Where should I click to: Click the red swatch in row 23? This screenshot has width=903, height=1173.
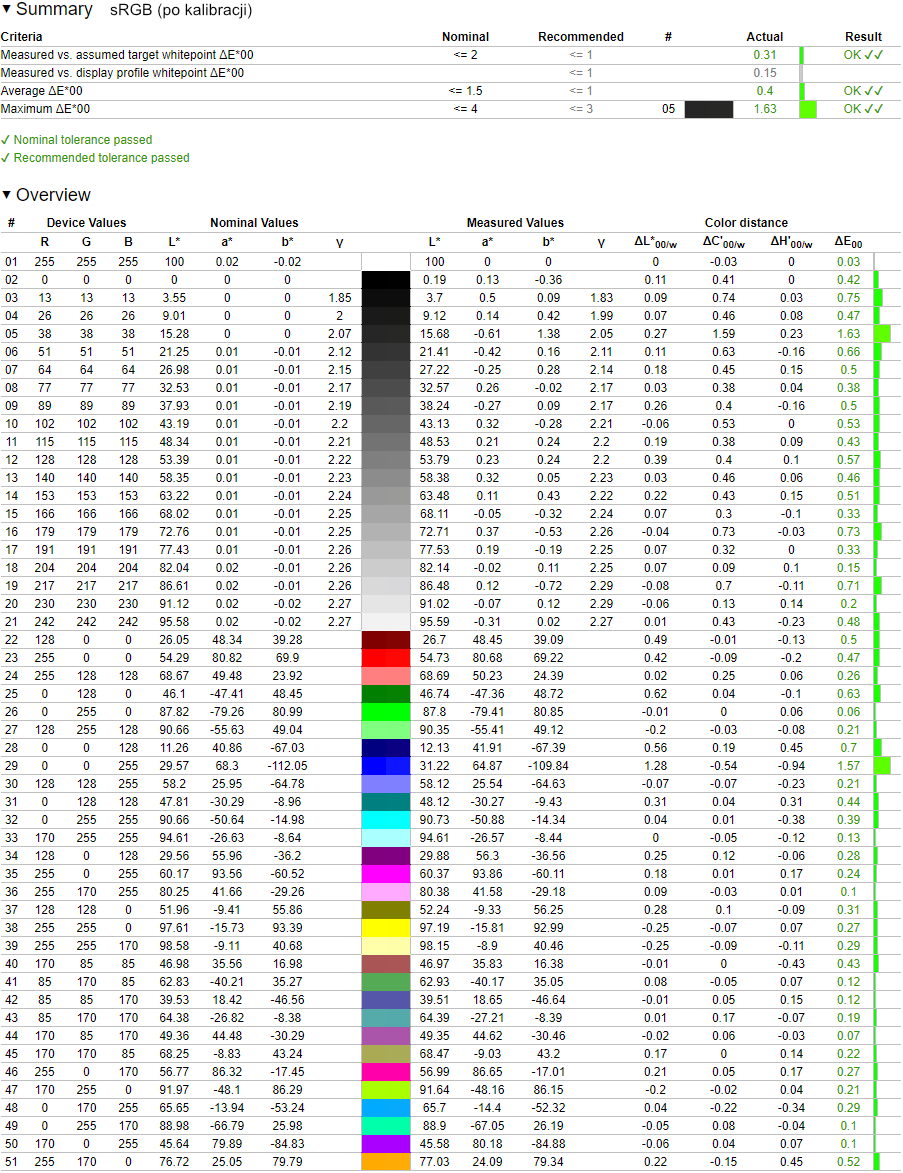tap(386, 658)
